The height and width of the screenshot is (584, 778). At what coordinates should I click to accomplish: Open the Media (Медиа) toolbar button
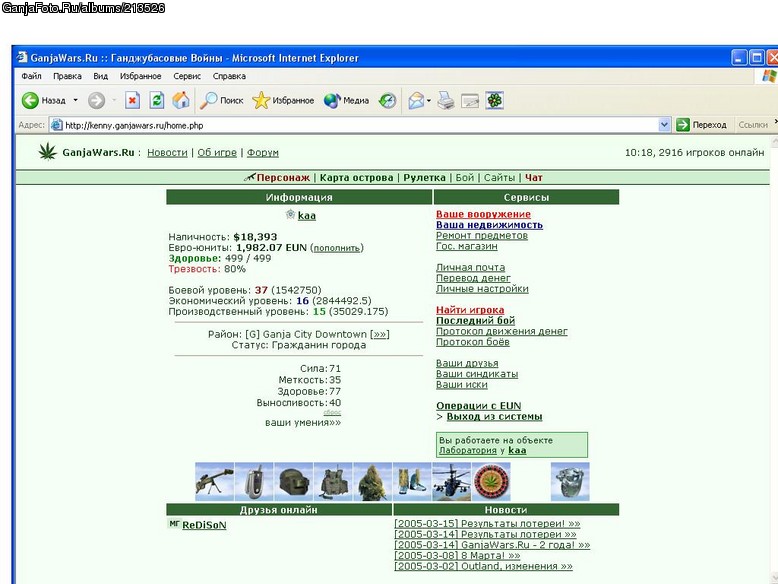[346, 100]
